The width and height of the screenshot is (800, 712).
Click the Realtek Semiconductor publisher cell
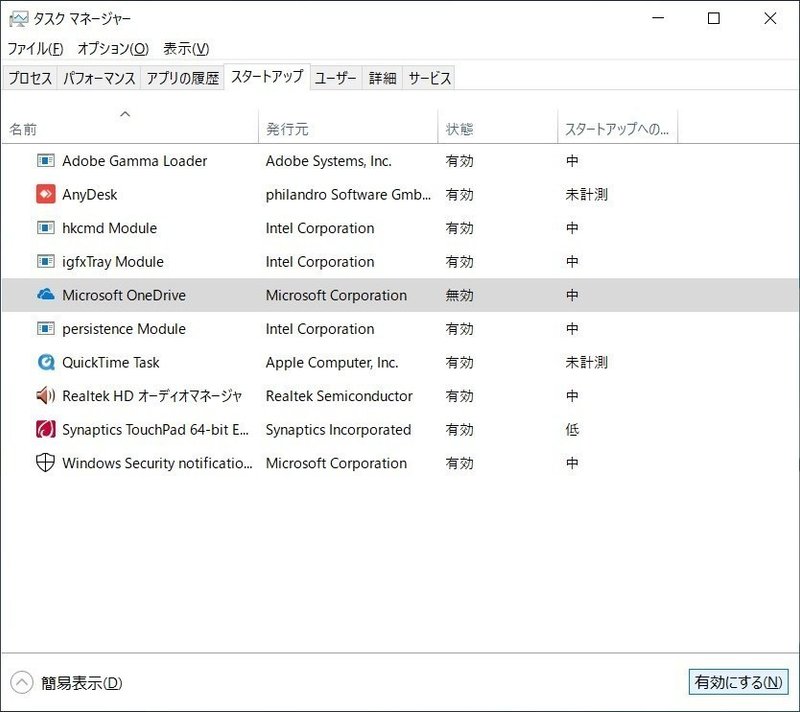point(339,396)
